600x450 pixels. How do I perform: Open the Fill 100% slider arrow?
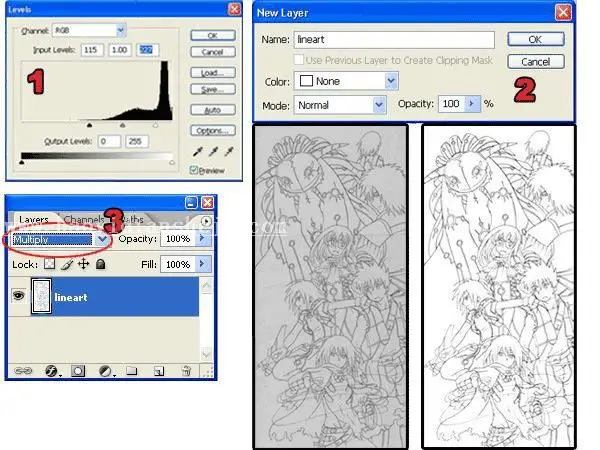[x=202, y=264]
